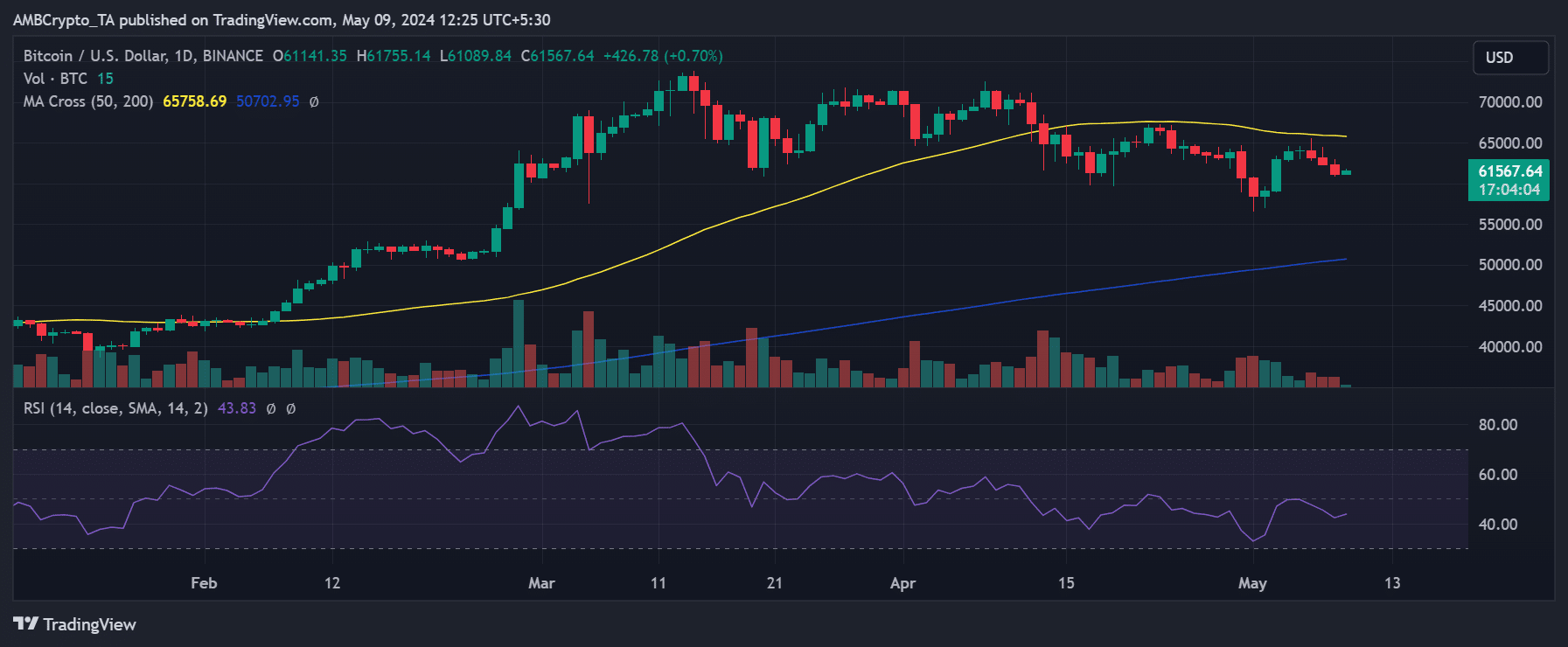Click the RSI 80.00 axis label
This screenshot has width=1568, height=647.
pyautogui.click(x=1498, y=425)
